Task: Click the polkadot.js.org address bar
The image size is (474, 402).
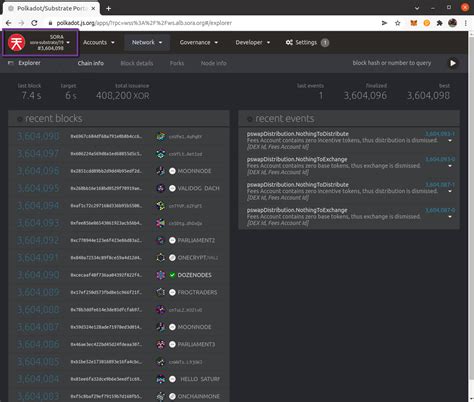Action: (x=213, y=23)
